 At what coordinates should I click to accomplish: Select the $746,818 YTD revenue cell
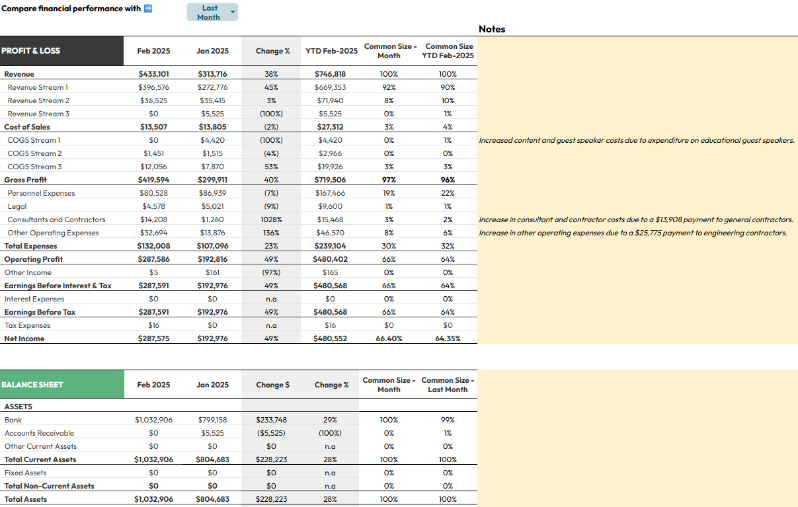pyautogui.click(x=330, y=74)
